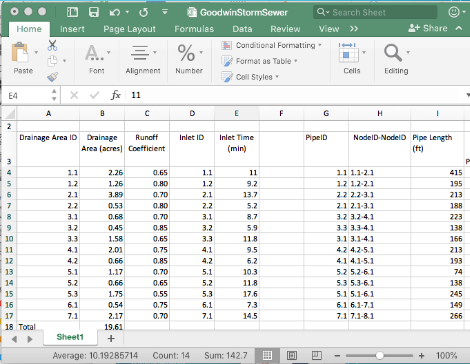This screenshot has width=470, height=364.
Task: Click the Total label cell
Action: [48, 327]
